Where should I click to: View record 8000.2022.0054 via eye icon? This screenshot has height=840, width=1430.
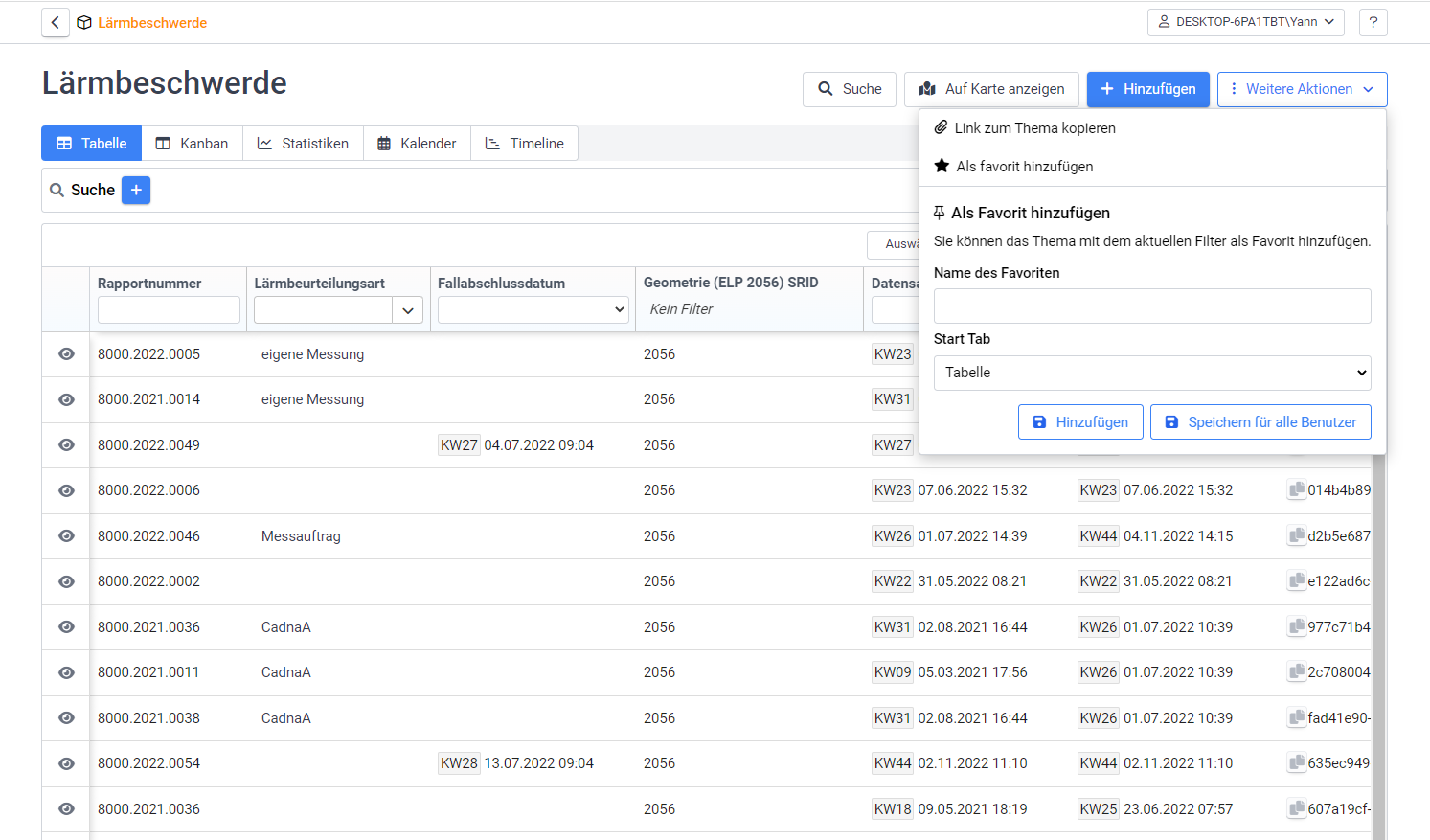coord(66,763)
